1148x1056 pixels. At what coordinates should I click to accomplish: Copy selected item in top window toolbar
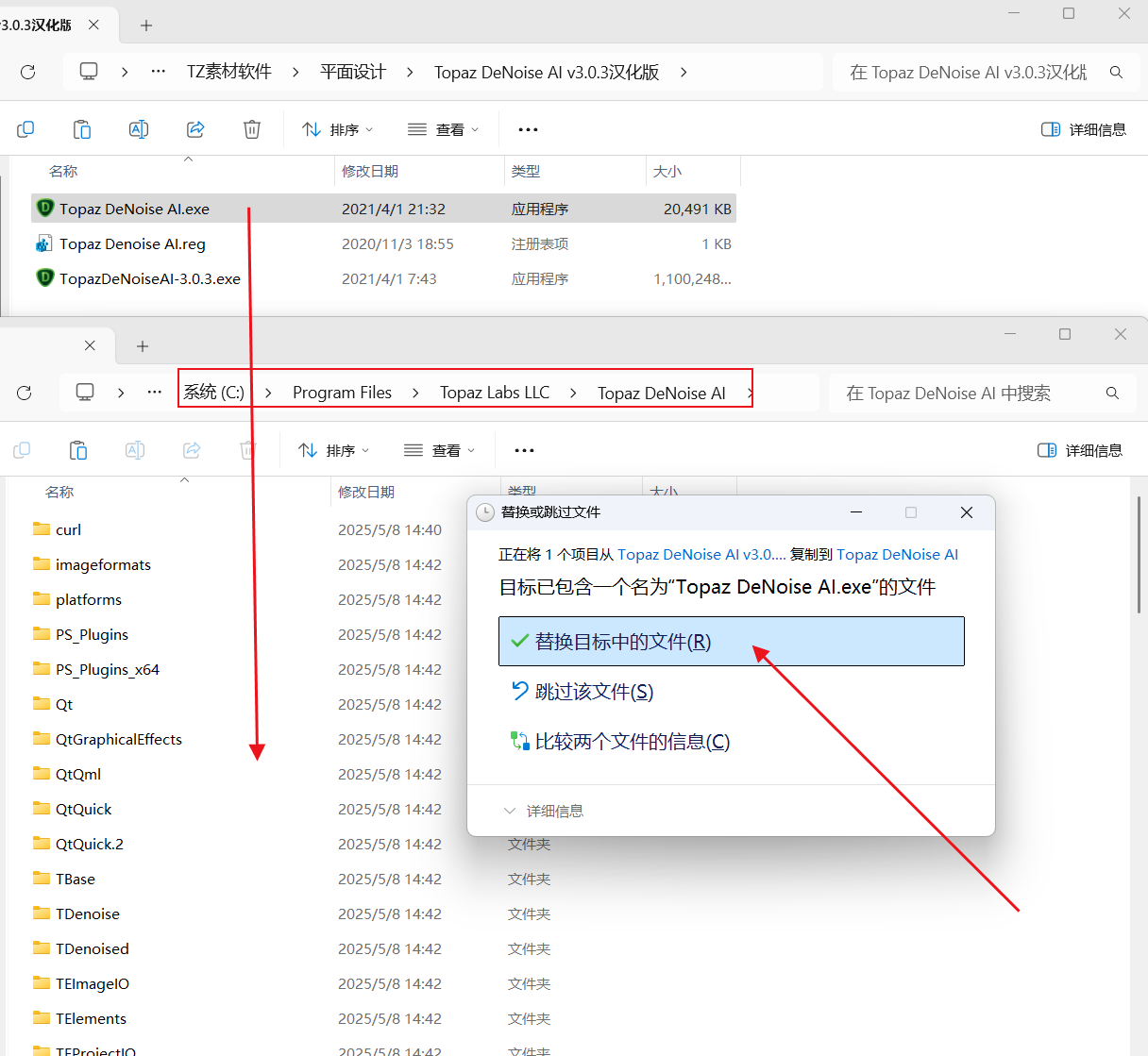pyautogui.click(x=25, y=129)
